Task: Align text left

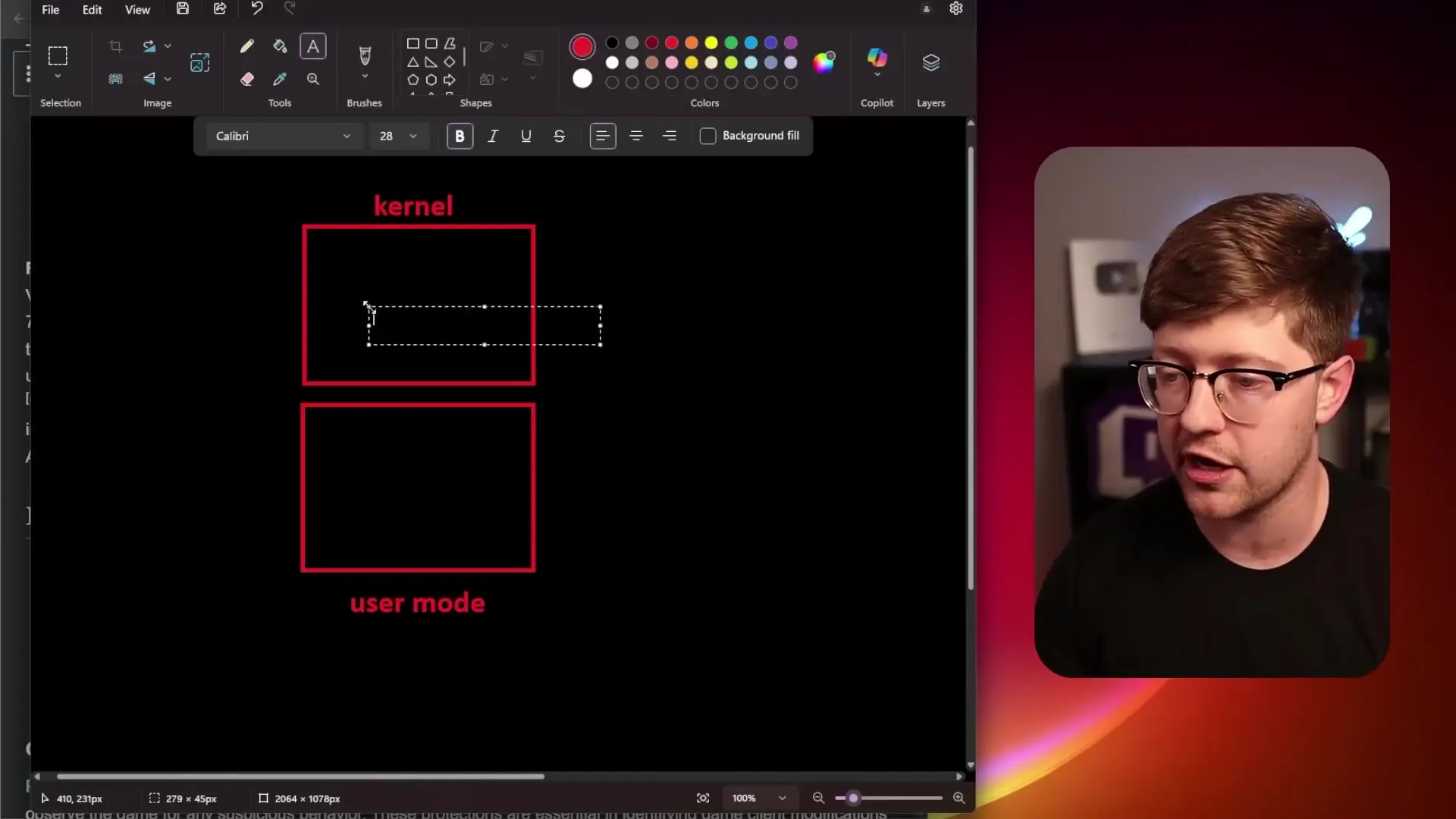Action: pos(603,136)
